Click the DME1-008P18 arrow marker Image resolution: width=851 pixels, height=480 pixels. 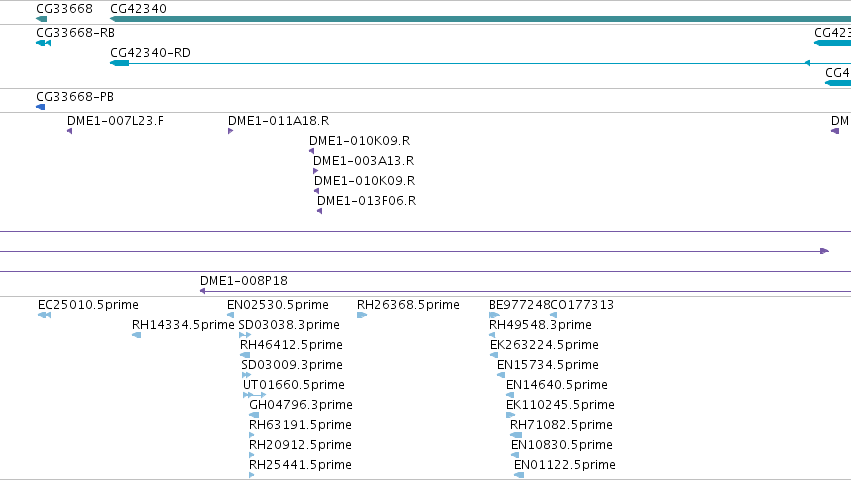202,291
